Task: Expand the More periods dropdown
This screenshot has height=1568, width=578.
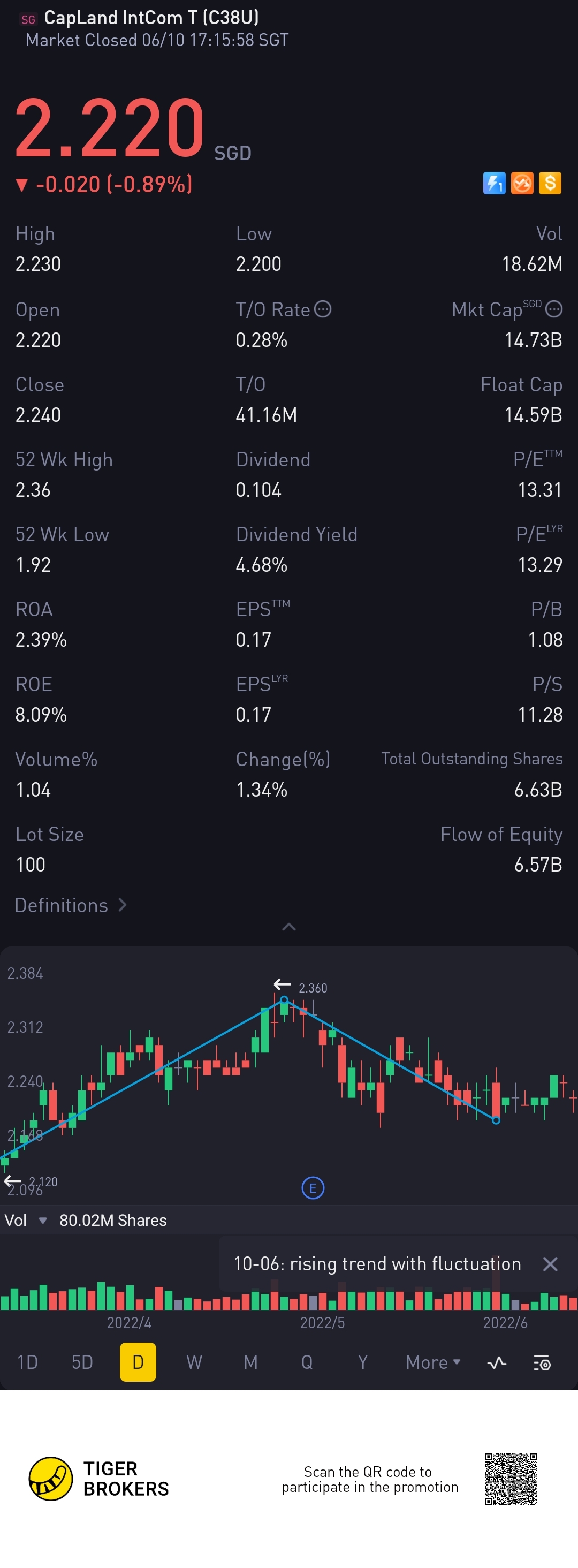Action: 432,1362
